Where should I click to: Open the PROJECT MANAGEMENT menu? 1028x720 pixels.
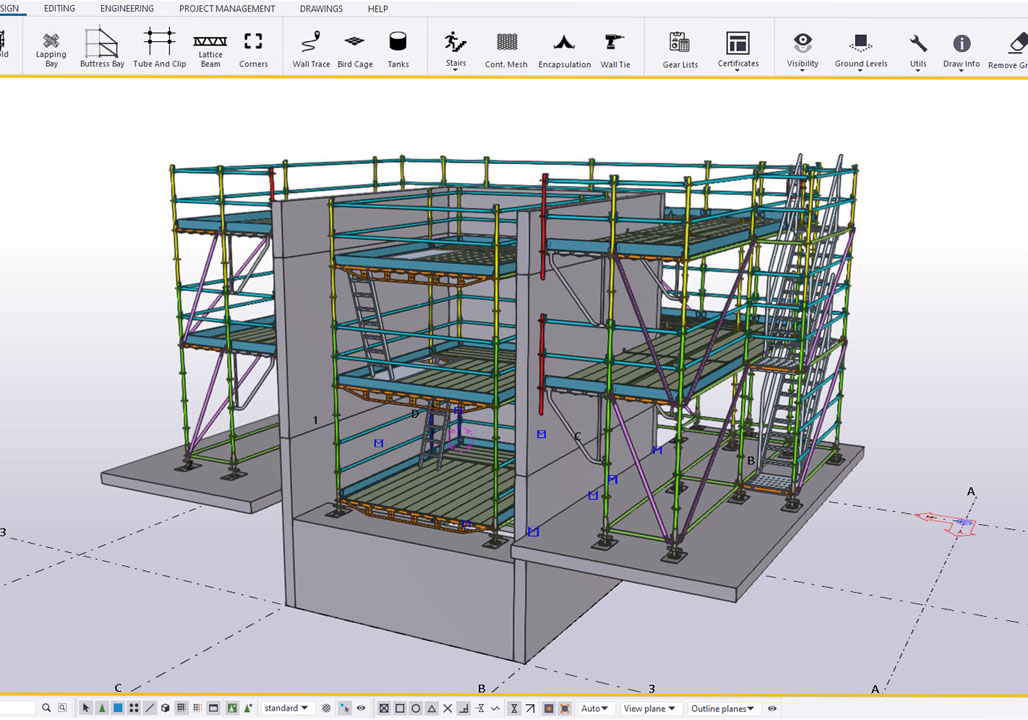pos(225,8)
